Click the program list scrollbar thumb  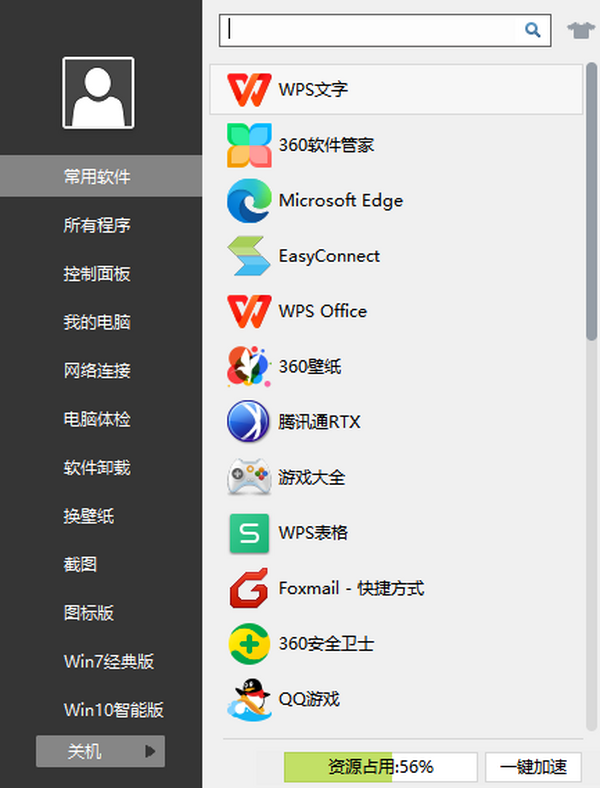pyautogui.click(x=591, y=202)
